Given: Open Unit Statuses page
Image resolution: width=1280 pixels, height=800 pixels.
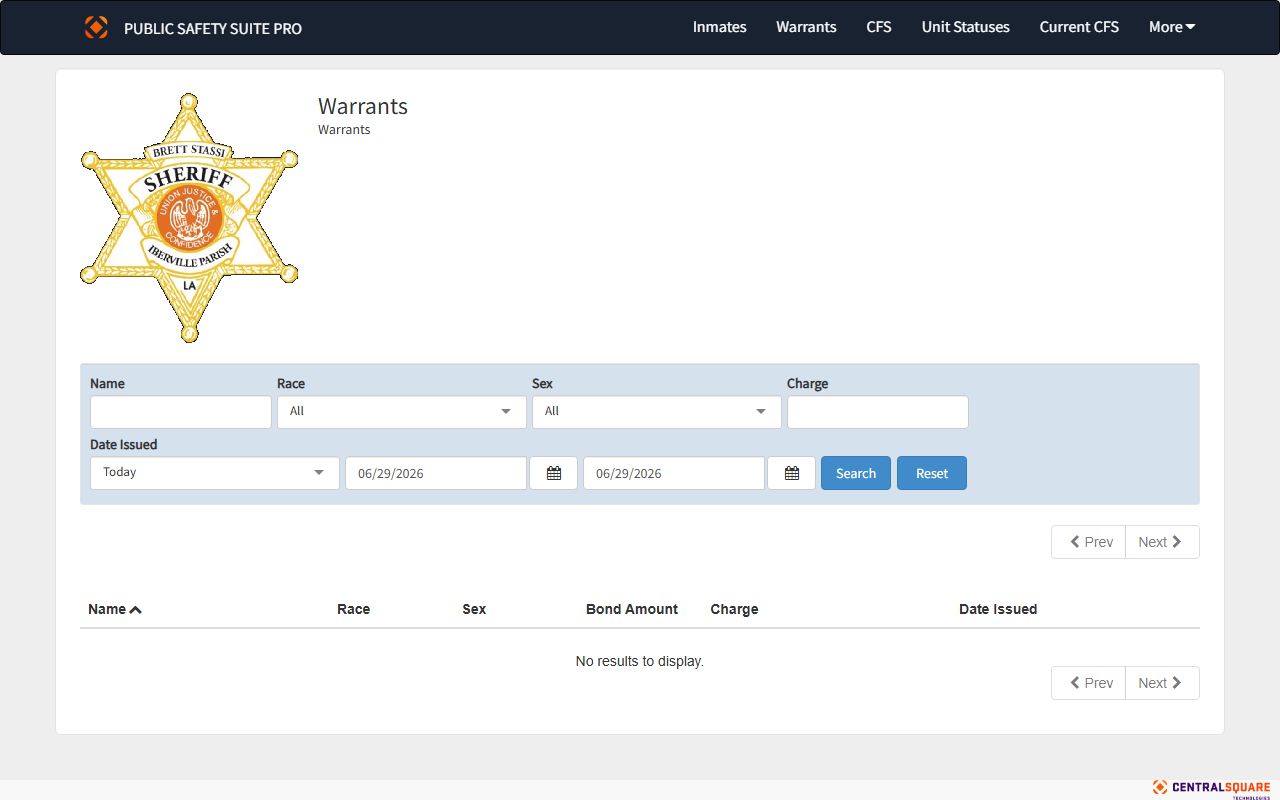Looking at the screenshot, I should coord(966,27).
